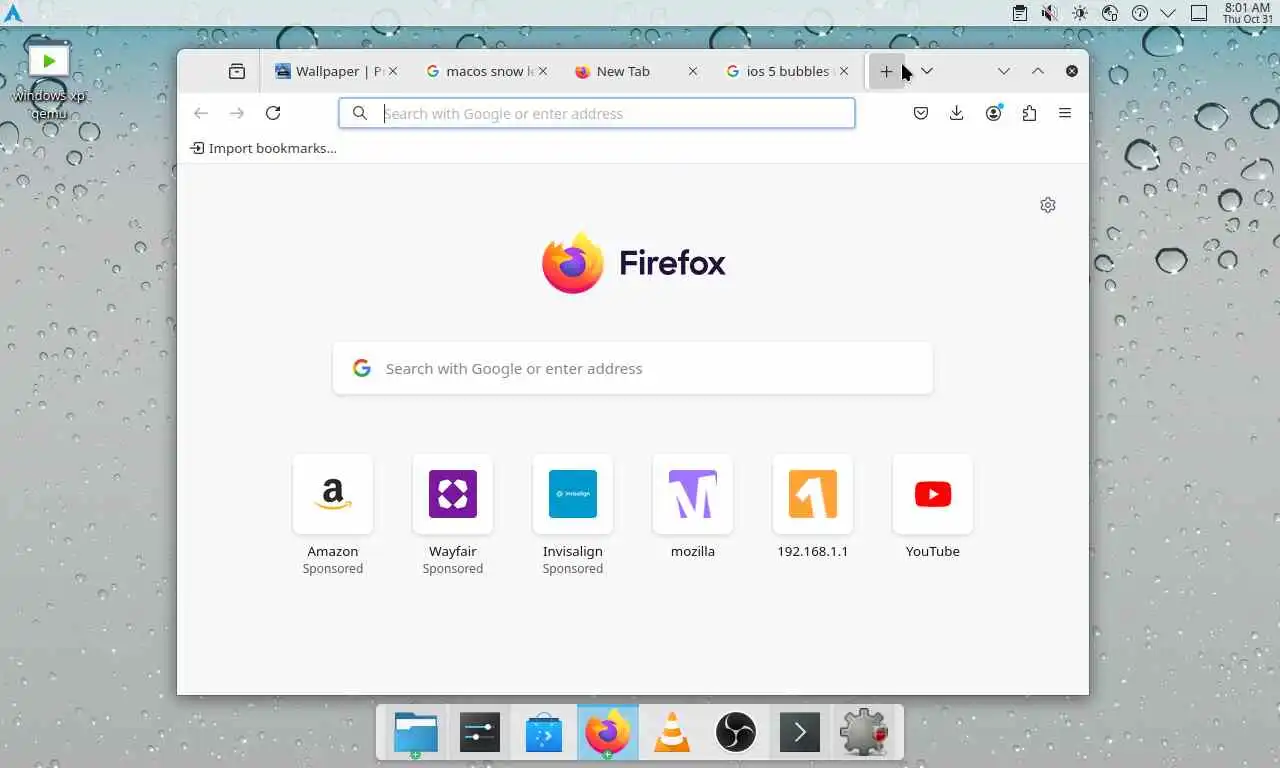The height and width of the screenshot is (768, 1280).
Task: Click the address bar magnifier icon
Action: pyautogui.click(x=360, y=113)
